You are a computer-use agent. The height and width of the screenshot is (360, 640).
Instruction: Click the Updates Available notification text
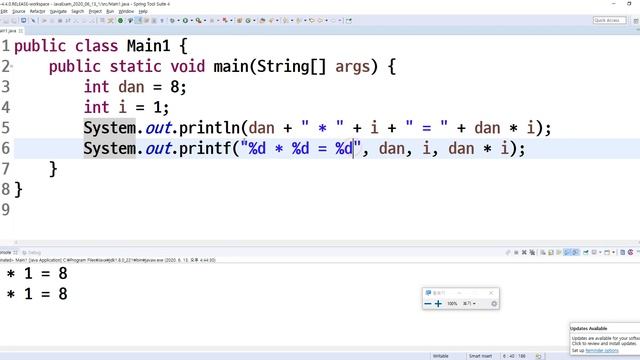point(589,329)
